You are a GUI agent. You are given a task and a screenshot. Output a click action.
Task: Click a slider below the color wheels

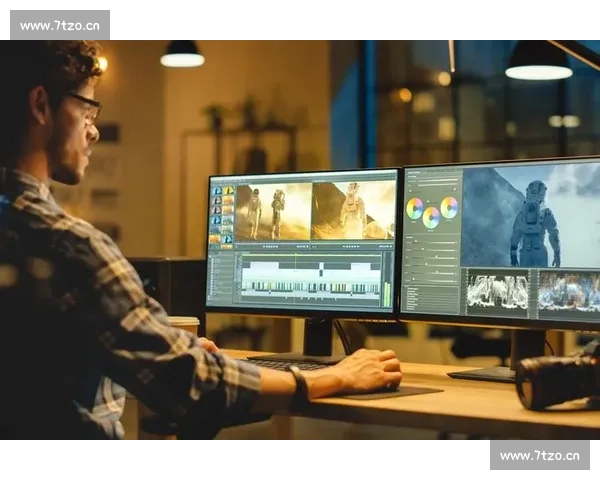pyautogui.click(x=436, y=252)
